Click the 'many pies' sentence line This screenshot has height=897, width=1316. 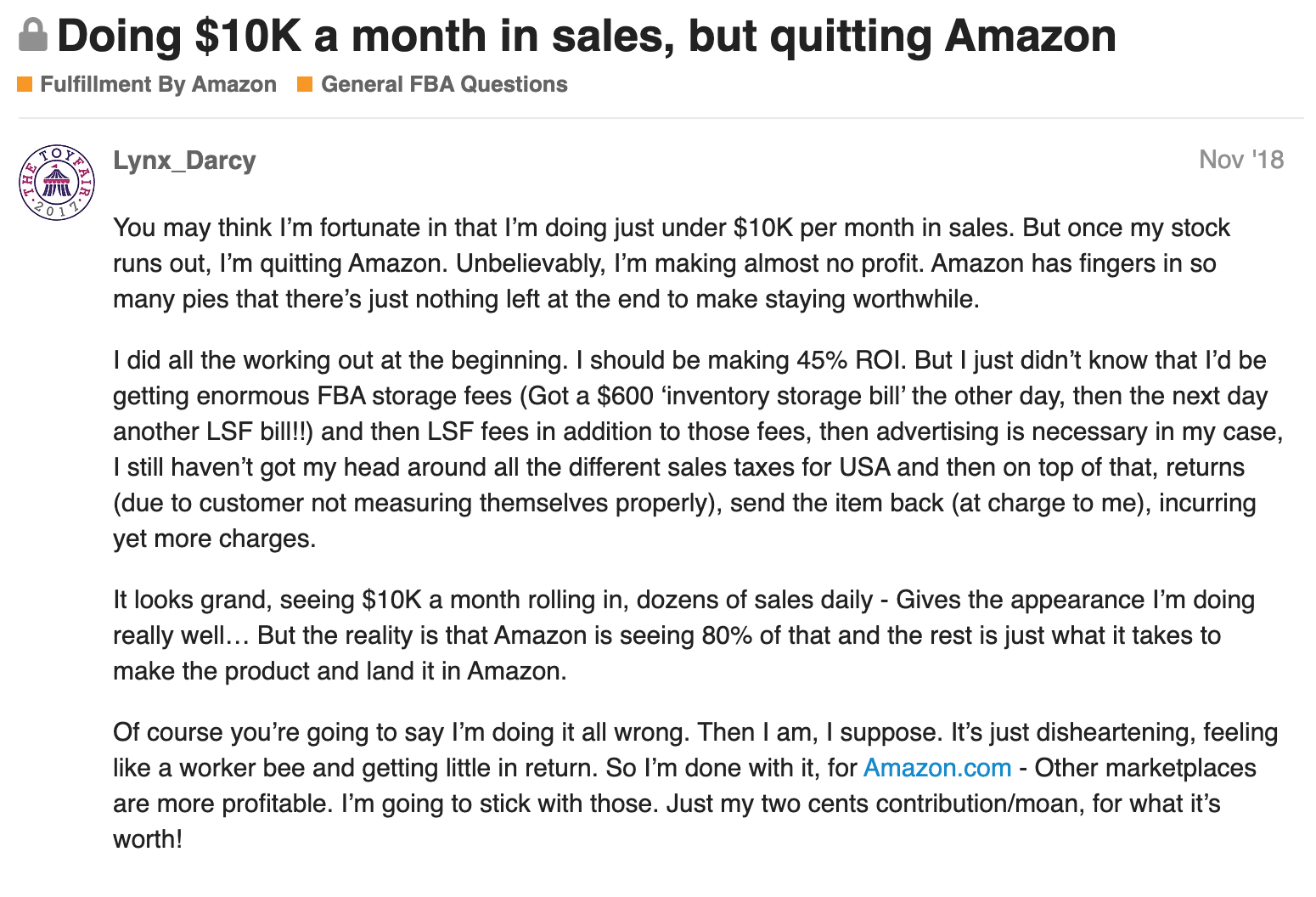(x=546, y=299)
